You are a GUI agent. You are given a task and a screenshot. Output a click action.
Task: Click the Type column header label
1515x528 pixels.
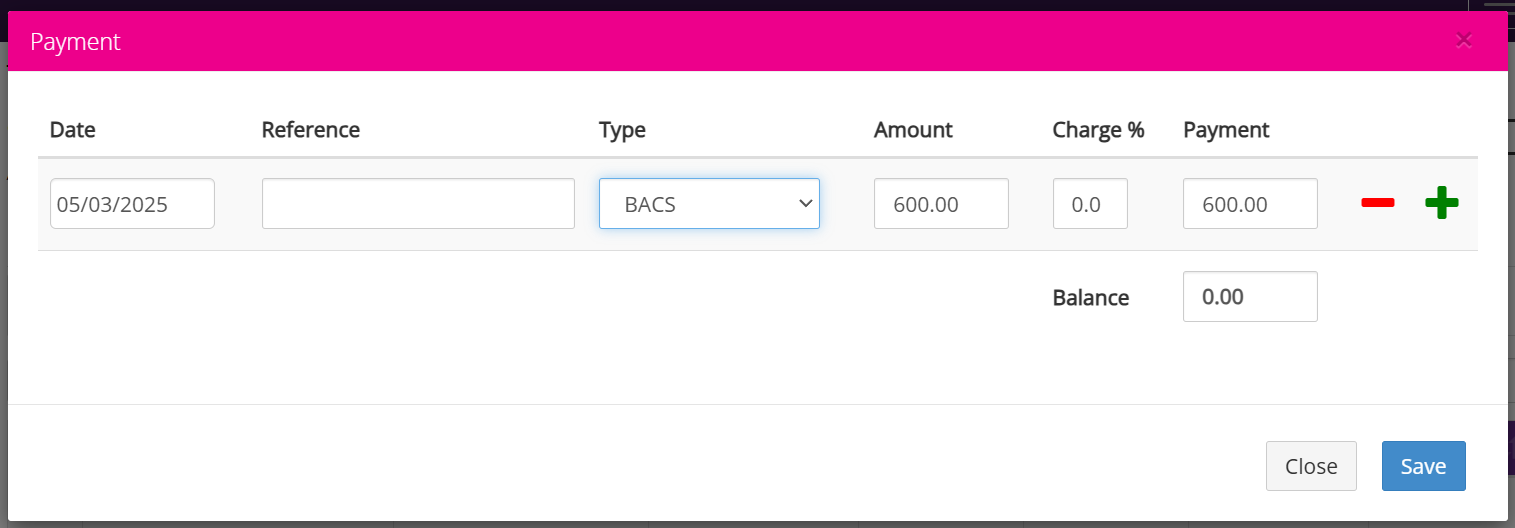tap(622, 130)
